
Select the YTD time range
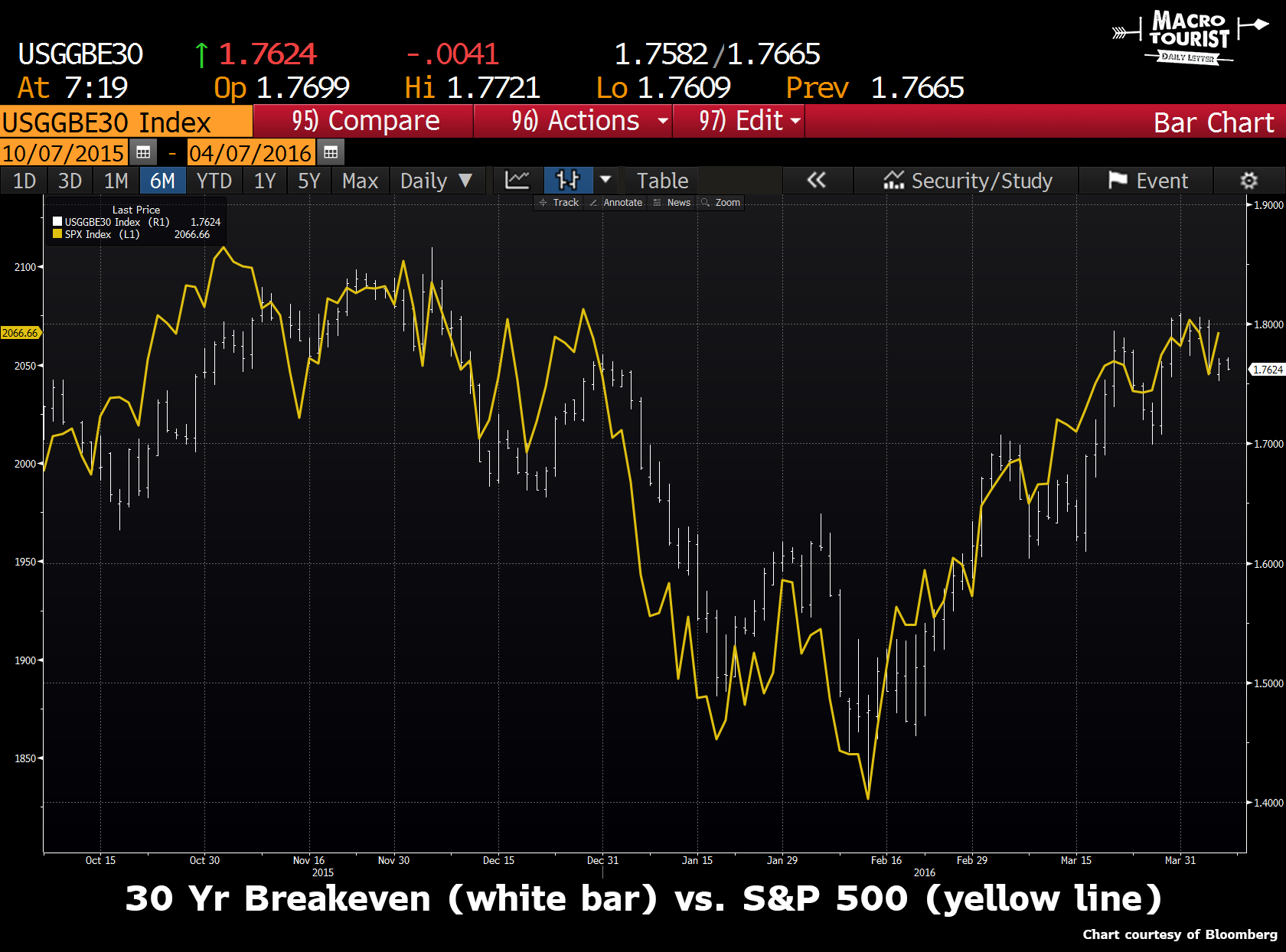coord(214,181)
